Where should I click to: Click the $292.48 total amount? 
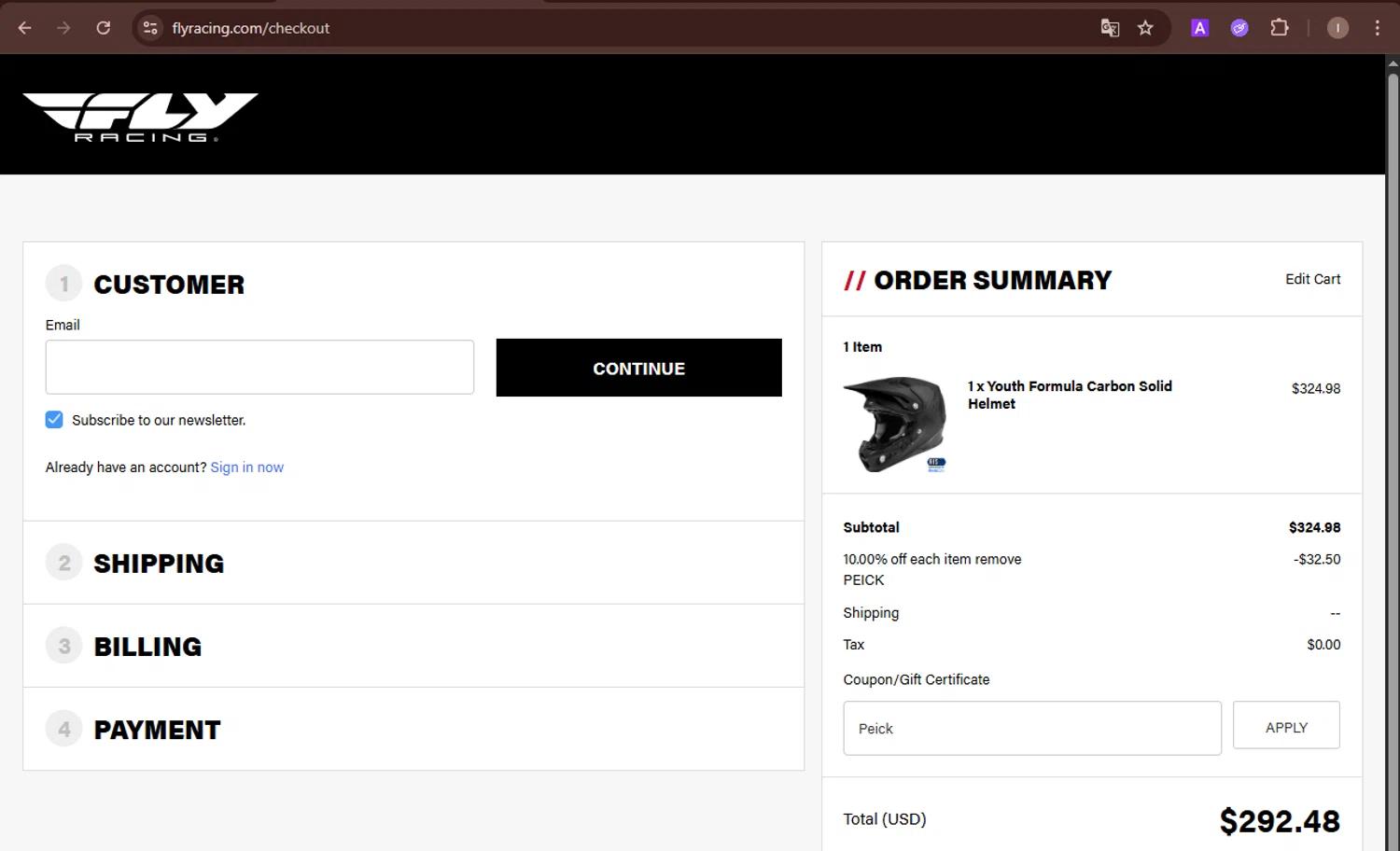click(x=1280, y=821)
